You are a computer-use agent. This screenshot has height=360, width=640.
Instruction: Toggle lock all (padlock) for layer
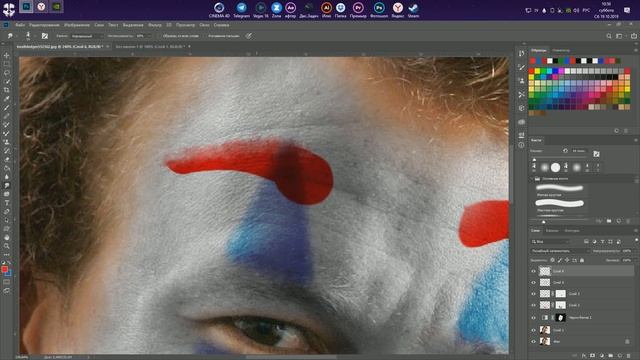pyautogui.click(x=582, y=260)
